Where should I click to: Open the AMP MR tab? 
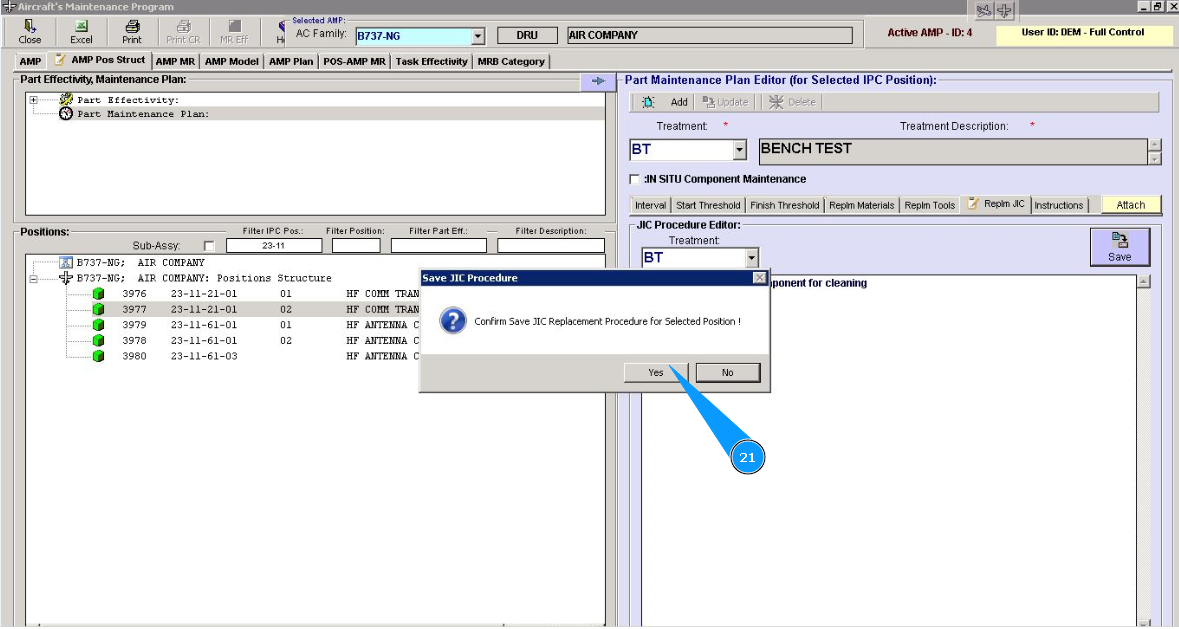point(175,62)
